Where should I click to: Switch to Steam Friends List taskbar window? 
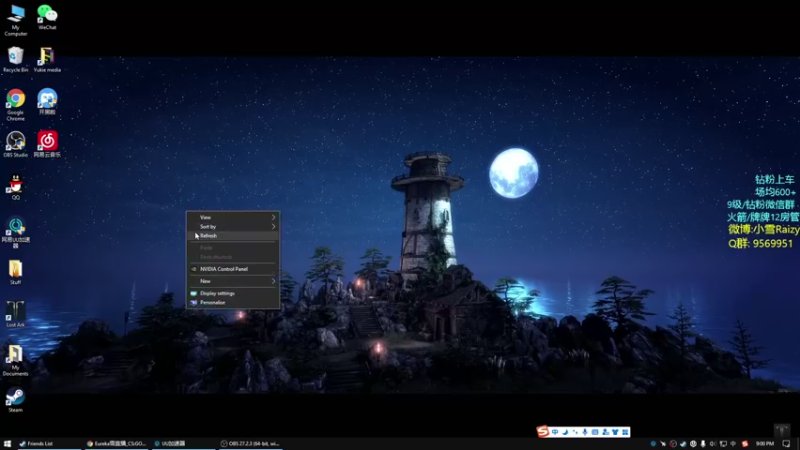48,444
